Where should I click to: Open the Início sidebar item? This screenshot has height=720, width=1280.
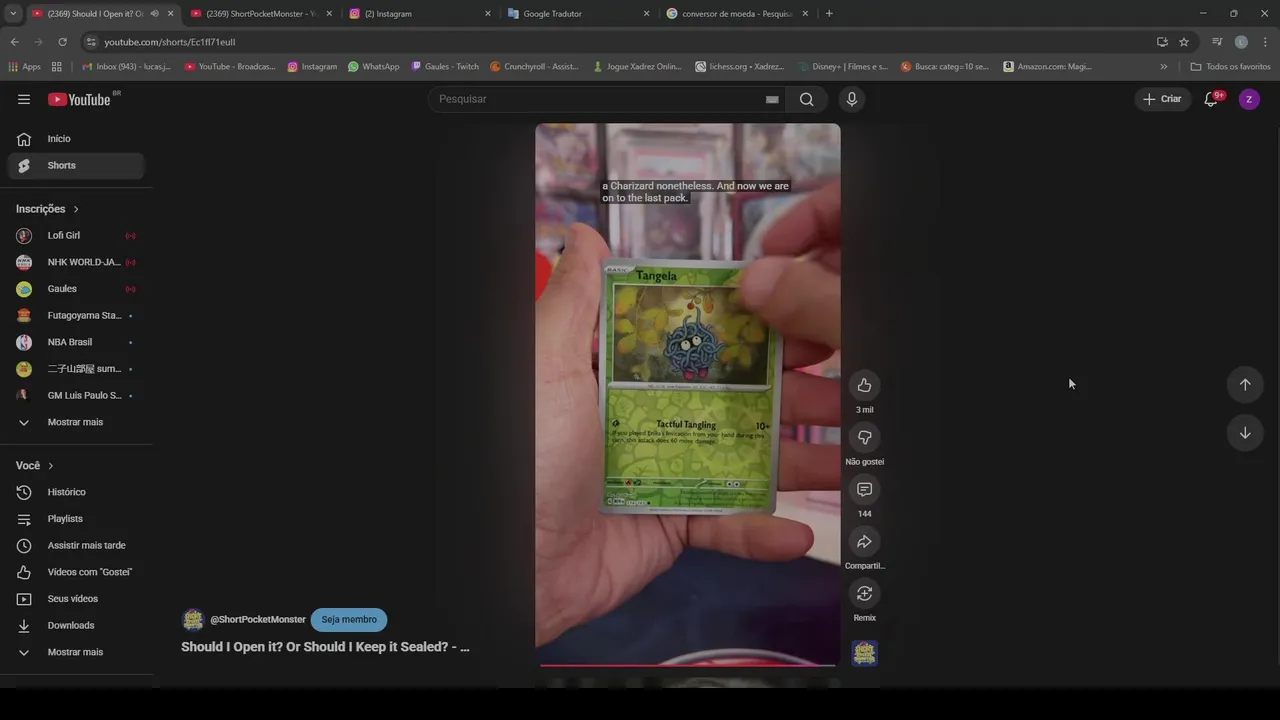point(76,139)
